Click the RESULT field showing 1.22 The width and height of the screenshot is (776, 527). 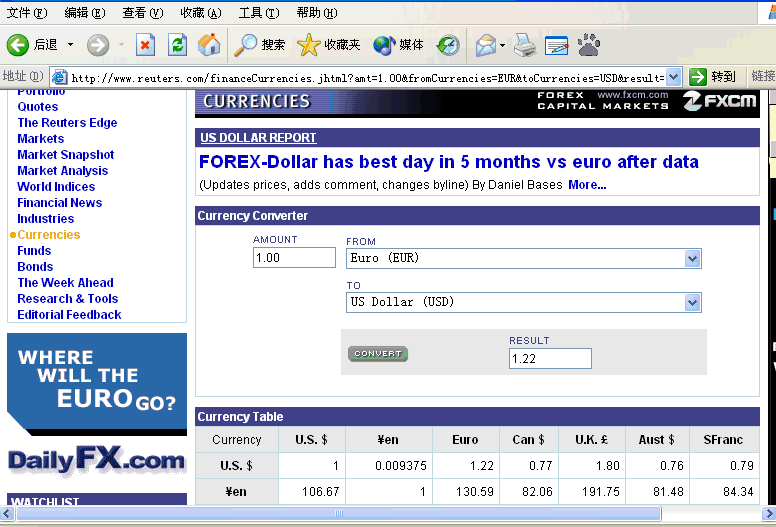pyautogui.click(x=550, y=359)
